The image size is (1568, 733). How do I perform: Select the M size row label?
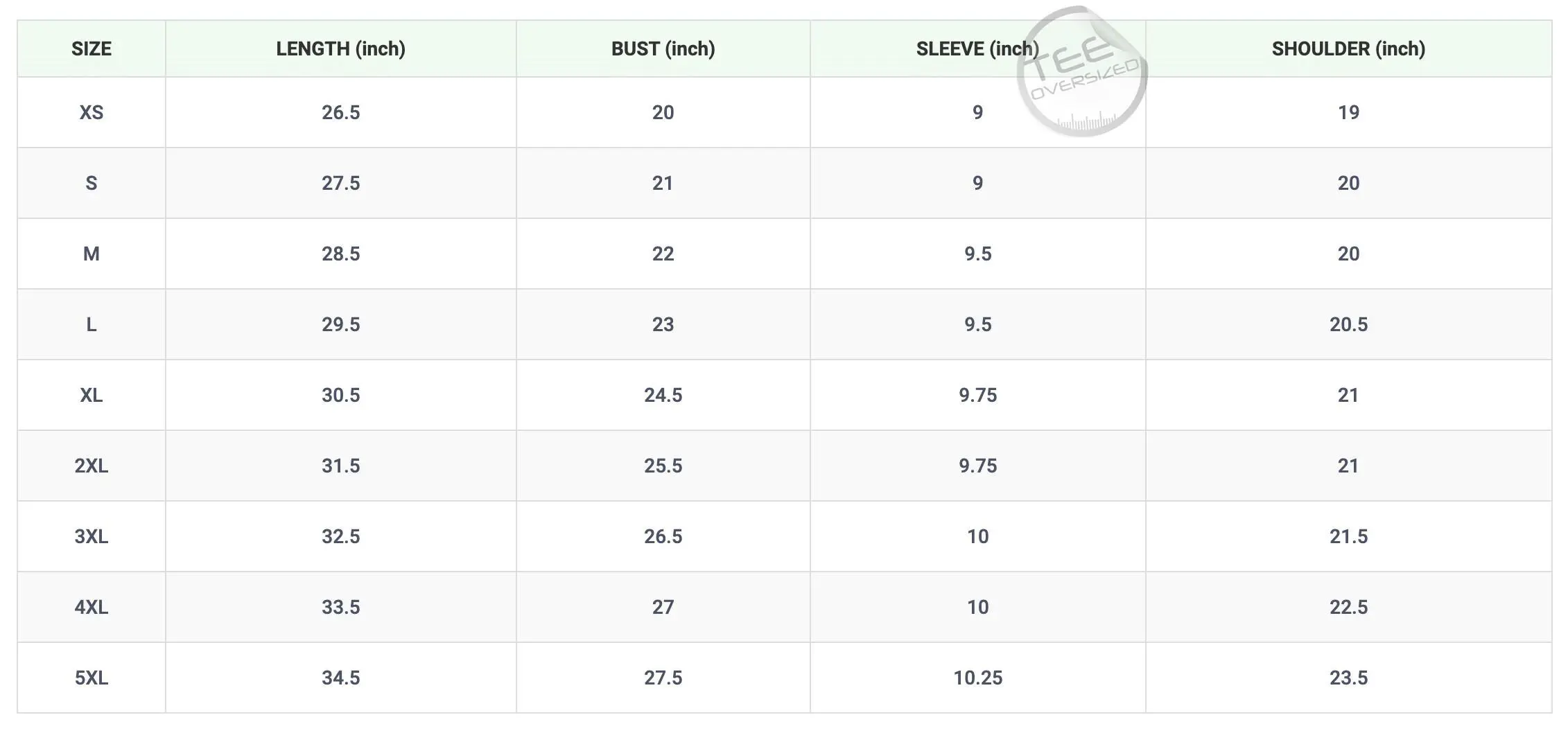tap(91, 254)
